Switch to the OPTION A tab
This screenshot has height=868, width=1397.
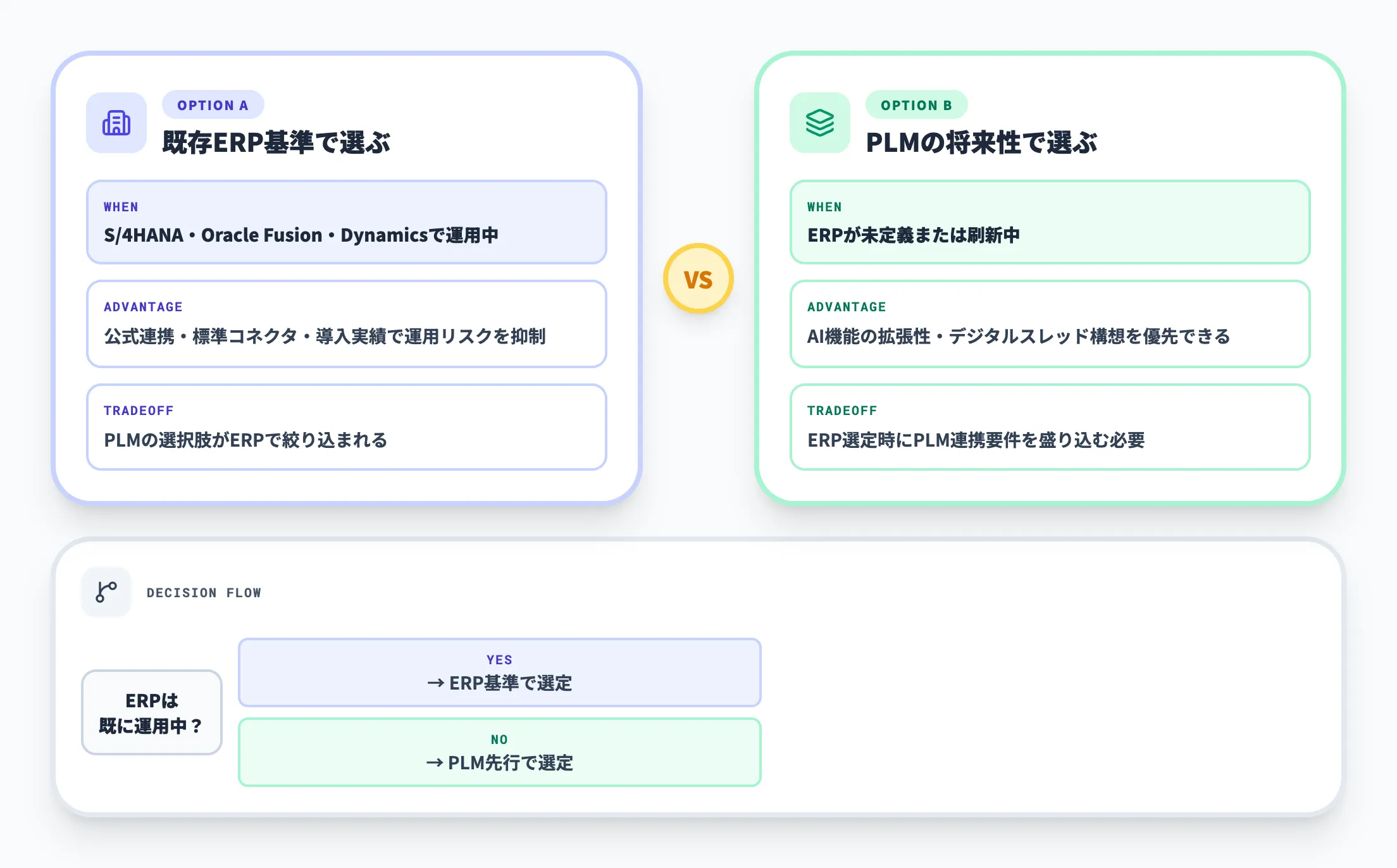213,104
